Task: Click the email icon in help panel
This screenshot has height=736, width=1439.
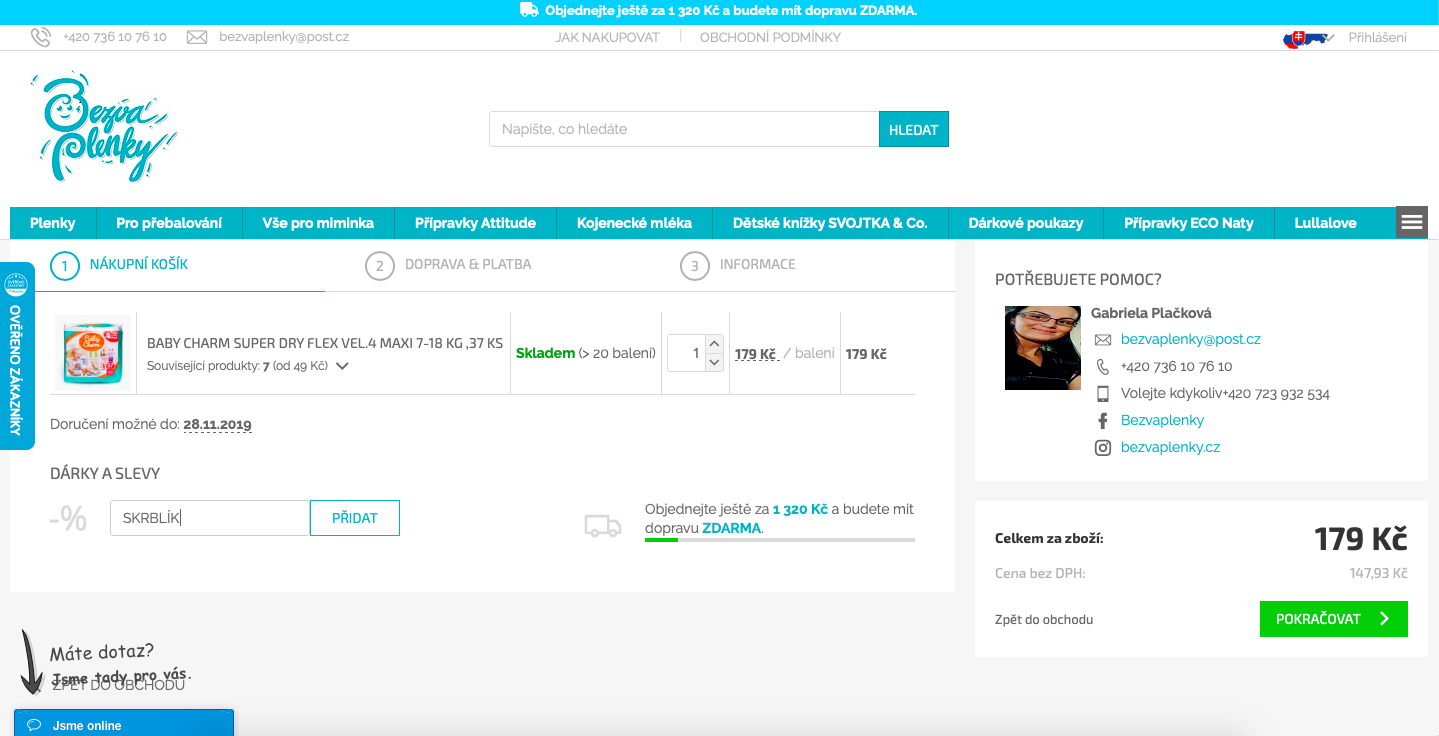Action: click(1103, 340)
